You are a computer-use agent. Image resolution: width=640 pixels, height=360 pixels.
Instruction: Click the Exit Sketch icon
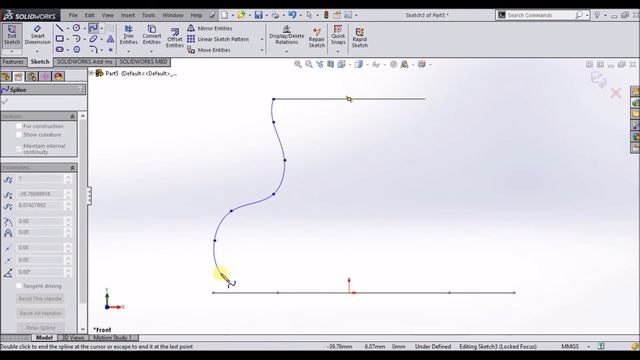(12, 35)
